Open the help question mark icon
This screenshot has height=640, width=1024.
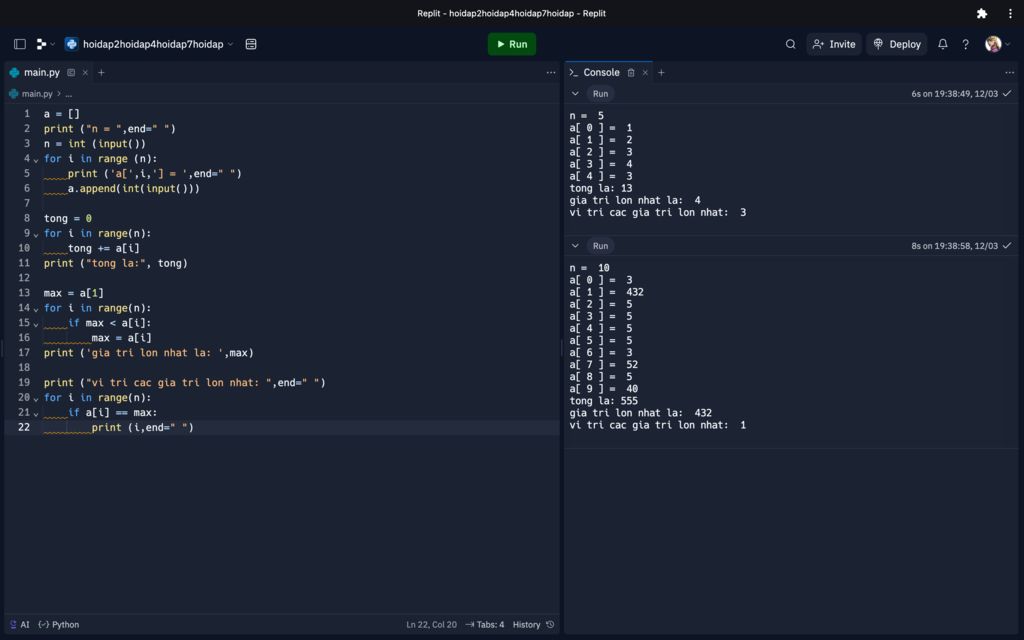pyautogui.click(x=965, y=44)
